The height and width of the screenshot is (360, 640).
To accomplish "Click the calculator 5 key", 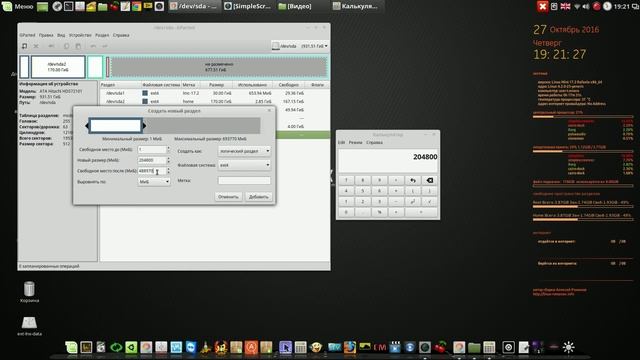I will coord(362,191).
